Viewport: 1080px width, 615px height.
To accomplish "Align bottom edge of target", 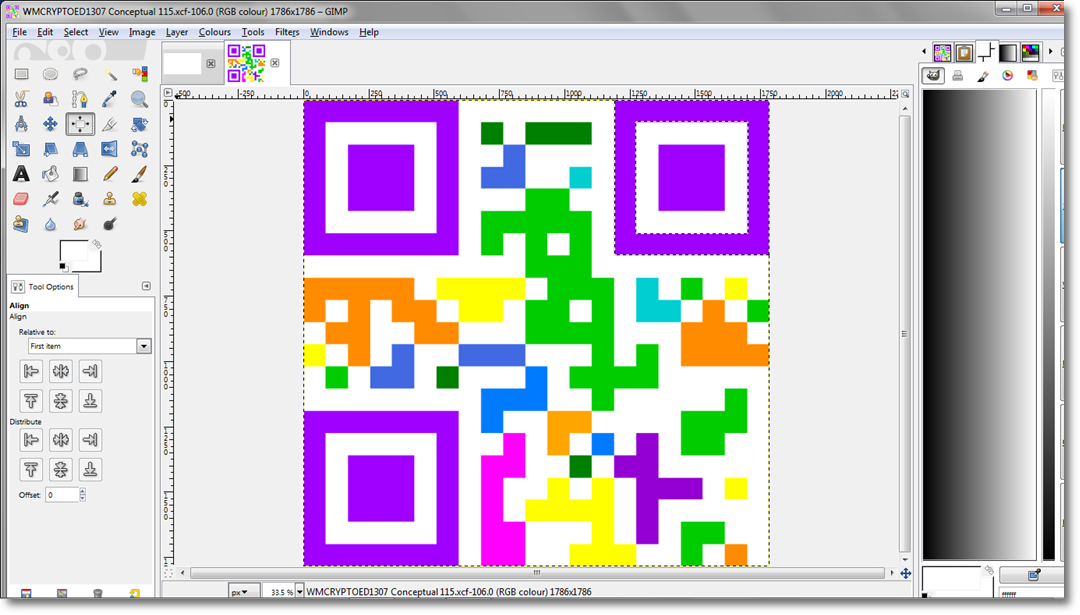I will (x=90, y=401).
